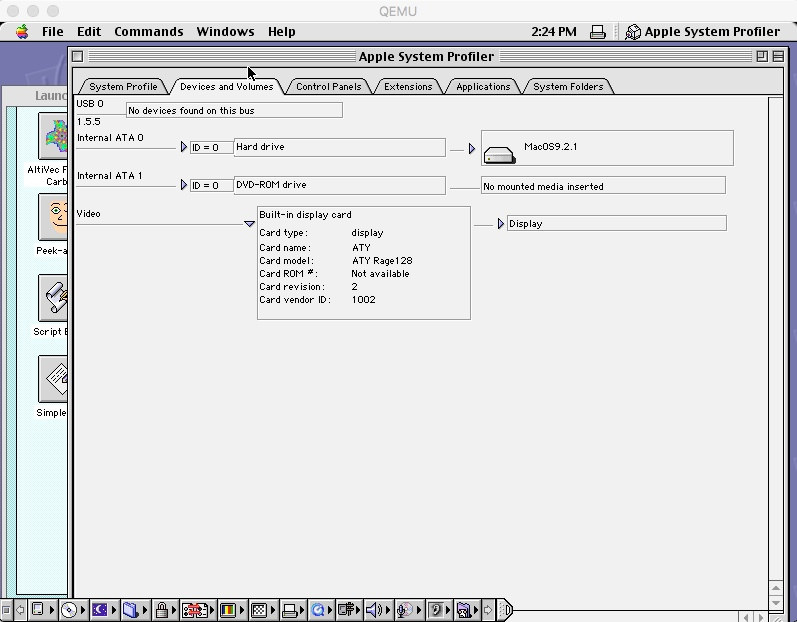Open the AppleTalk computer Control Strip module

pyautogui.click(x=42, y=610)
